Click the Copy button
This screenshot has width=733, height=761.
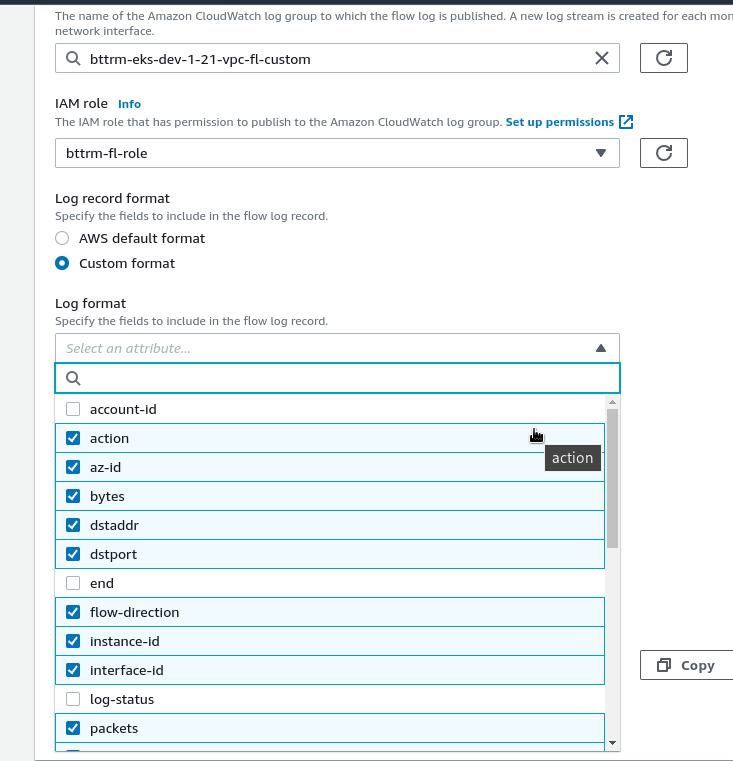point(686,665)
